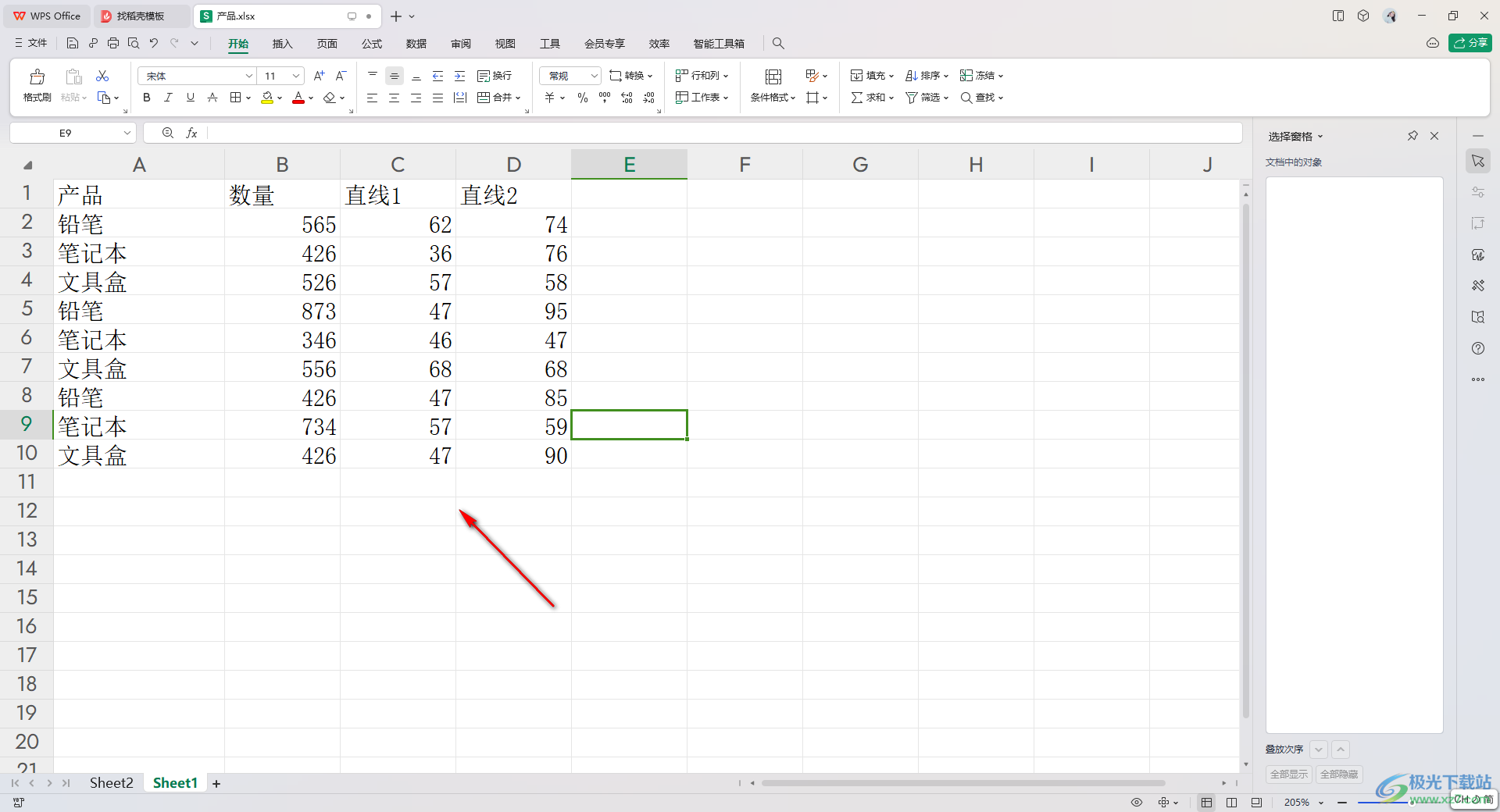Pin the selection pane (选择窗格)
1500x812 pixels.
coord(1412,136)
